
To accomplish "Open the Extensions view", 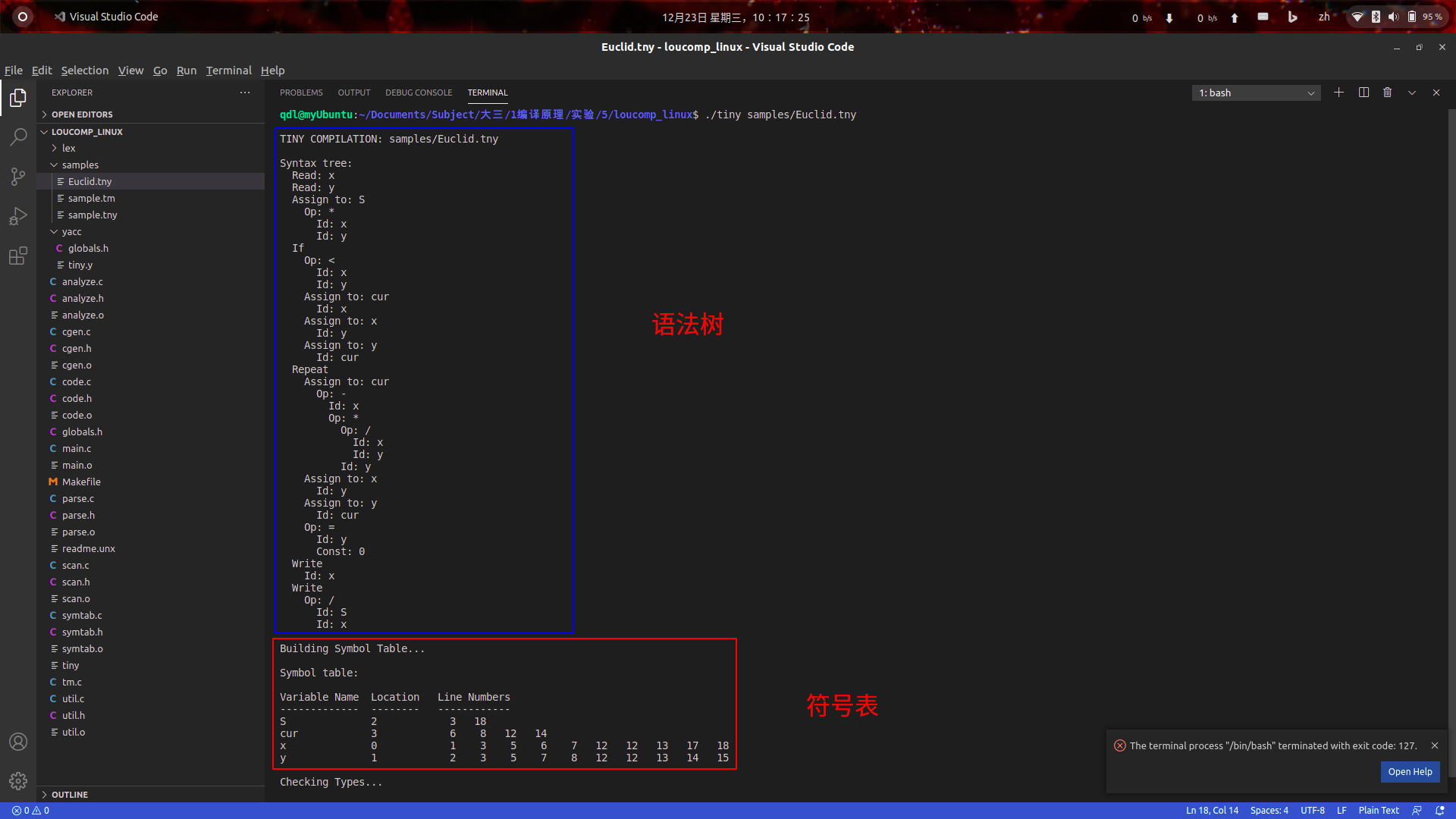I will point(18,256).
